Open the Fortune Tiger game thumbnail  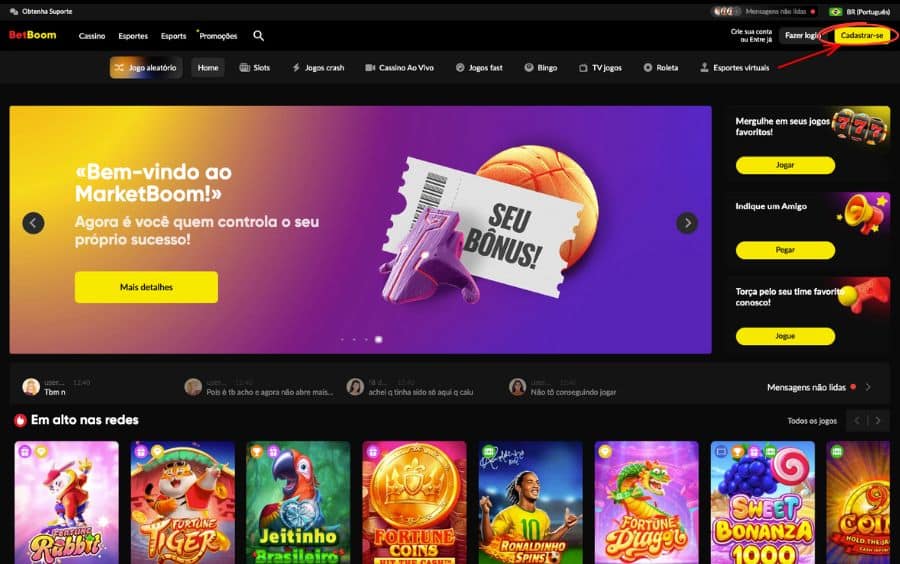(183, 503)
